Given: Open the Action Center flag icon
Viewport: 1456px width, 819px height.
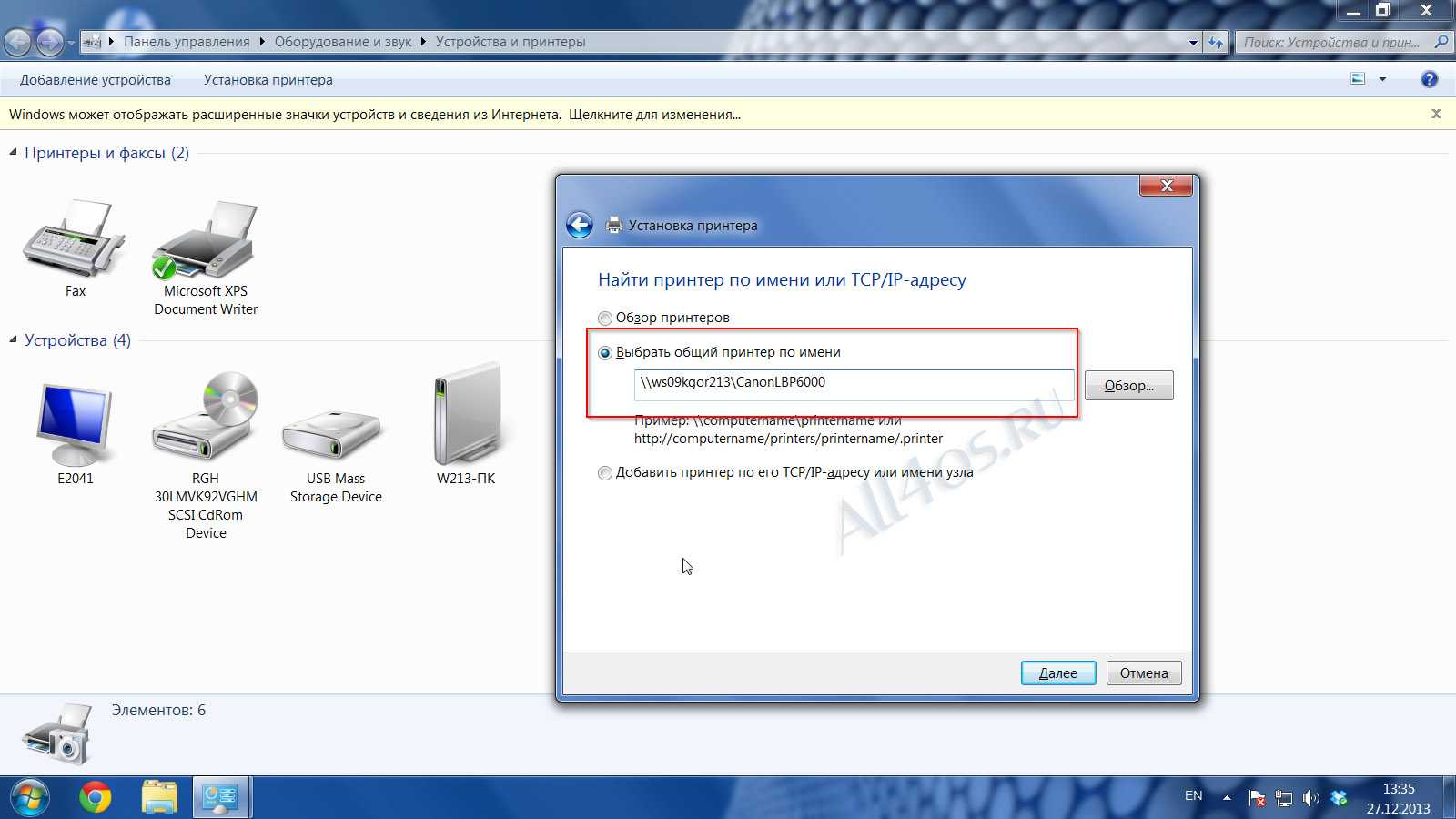Looking at the screenshot, I should 1257,798.
